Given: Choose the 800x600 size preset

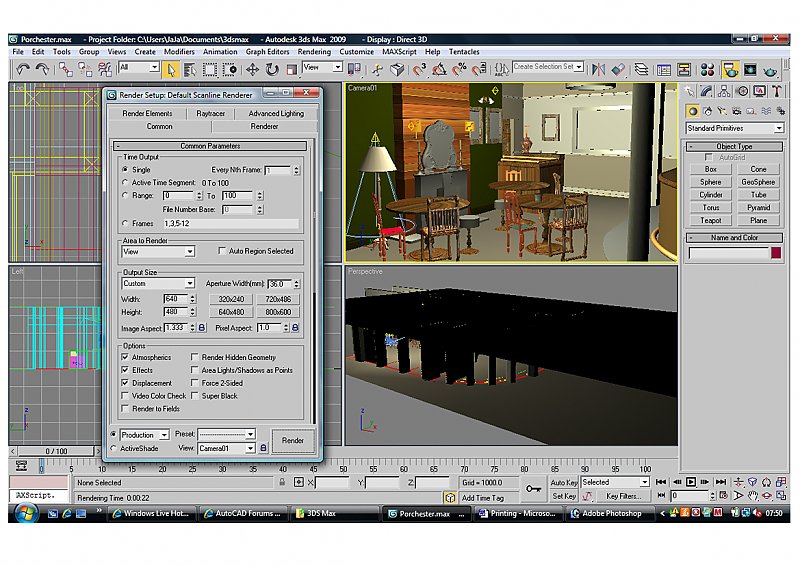Looking at the screenshot, I should tap(278, 312).
